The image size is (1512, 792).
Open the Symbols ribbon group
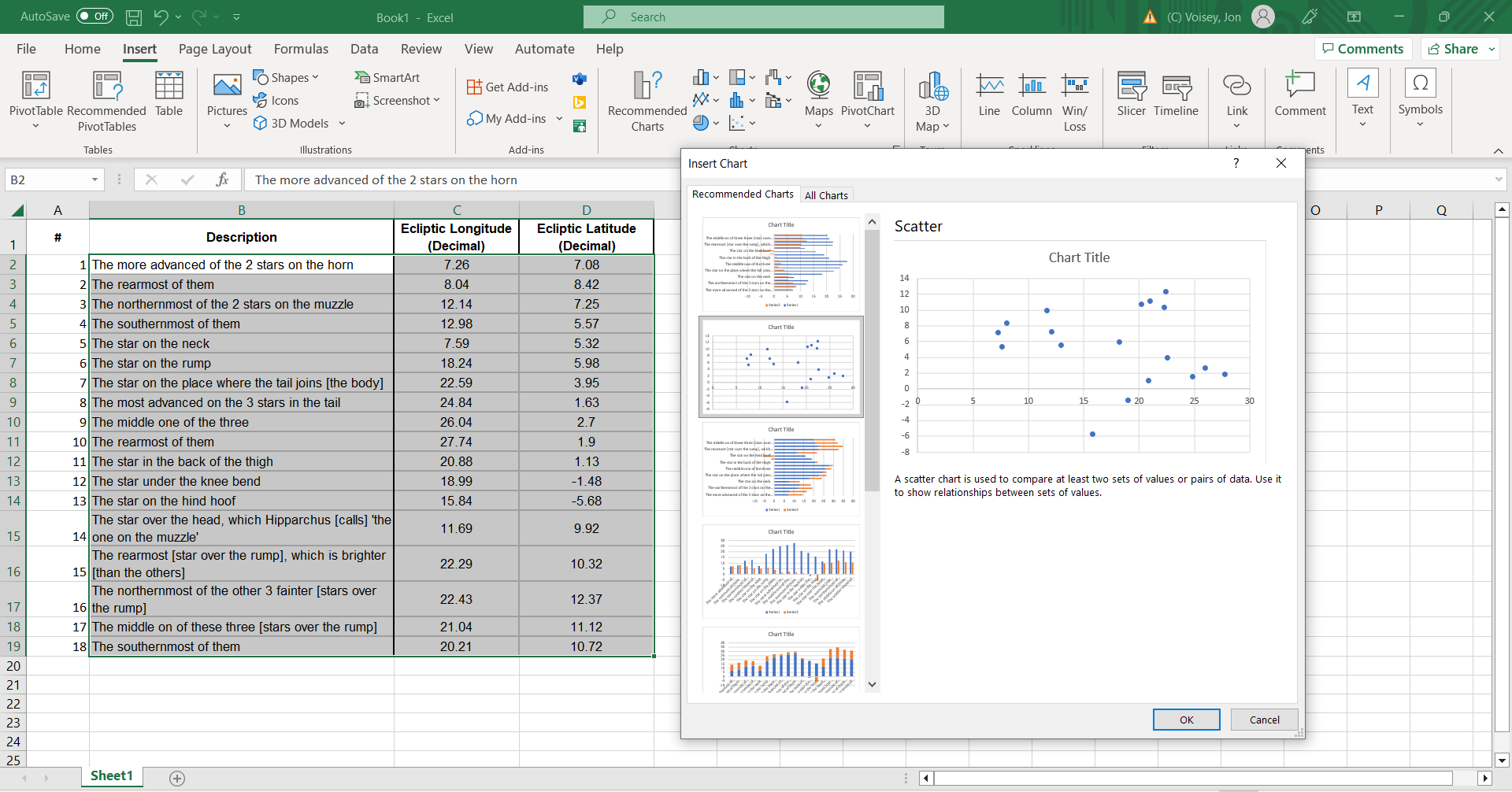(x=1421, y=98)
